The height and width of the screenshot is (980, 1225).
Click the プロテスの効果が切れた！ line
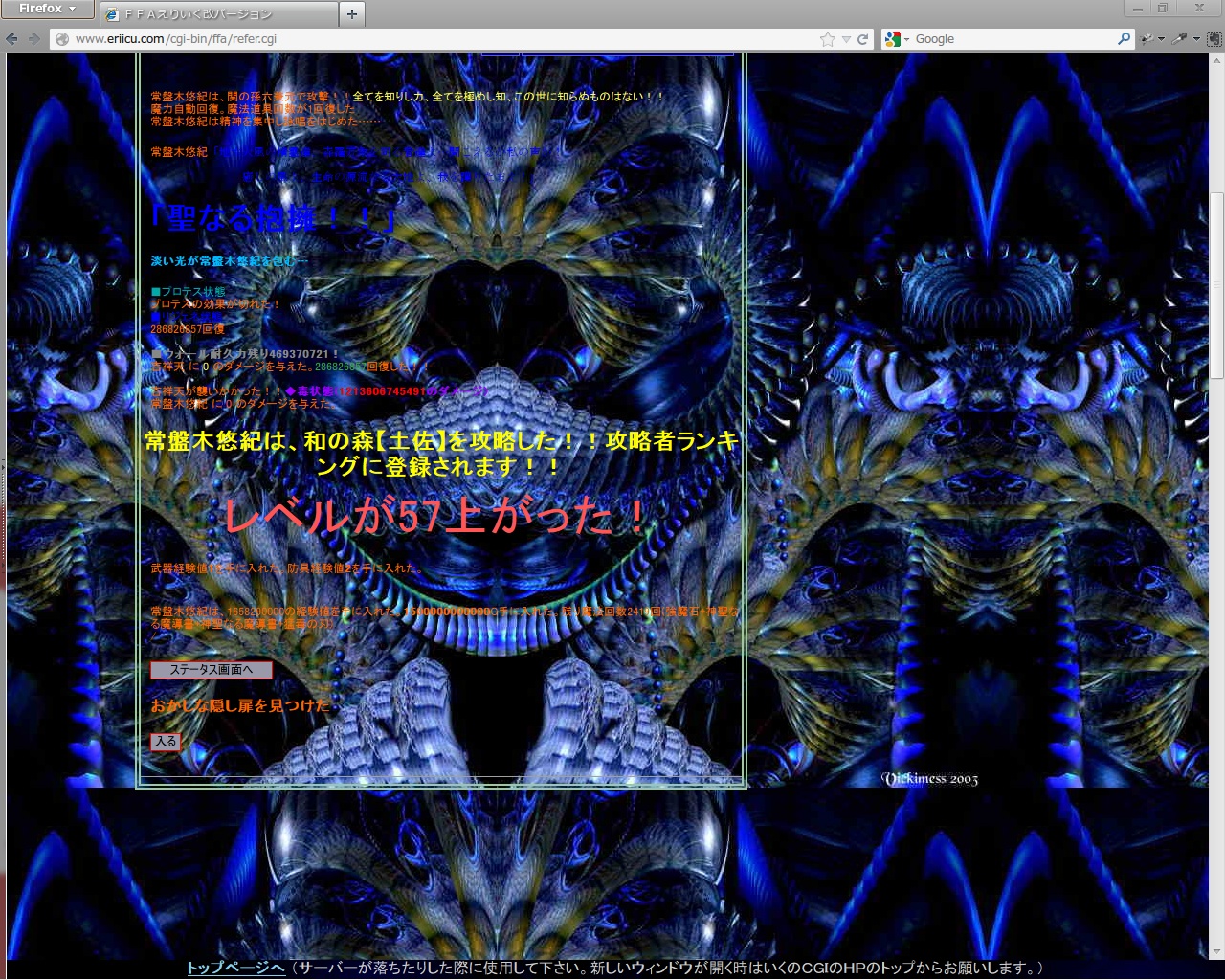[215, 304]
